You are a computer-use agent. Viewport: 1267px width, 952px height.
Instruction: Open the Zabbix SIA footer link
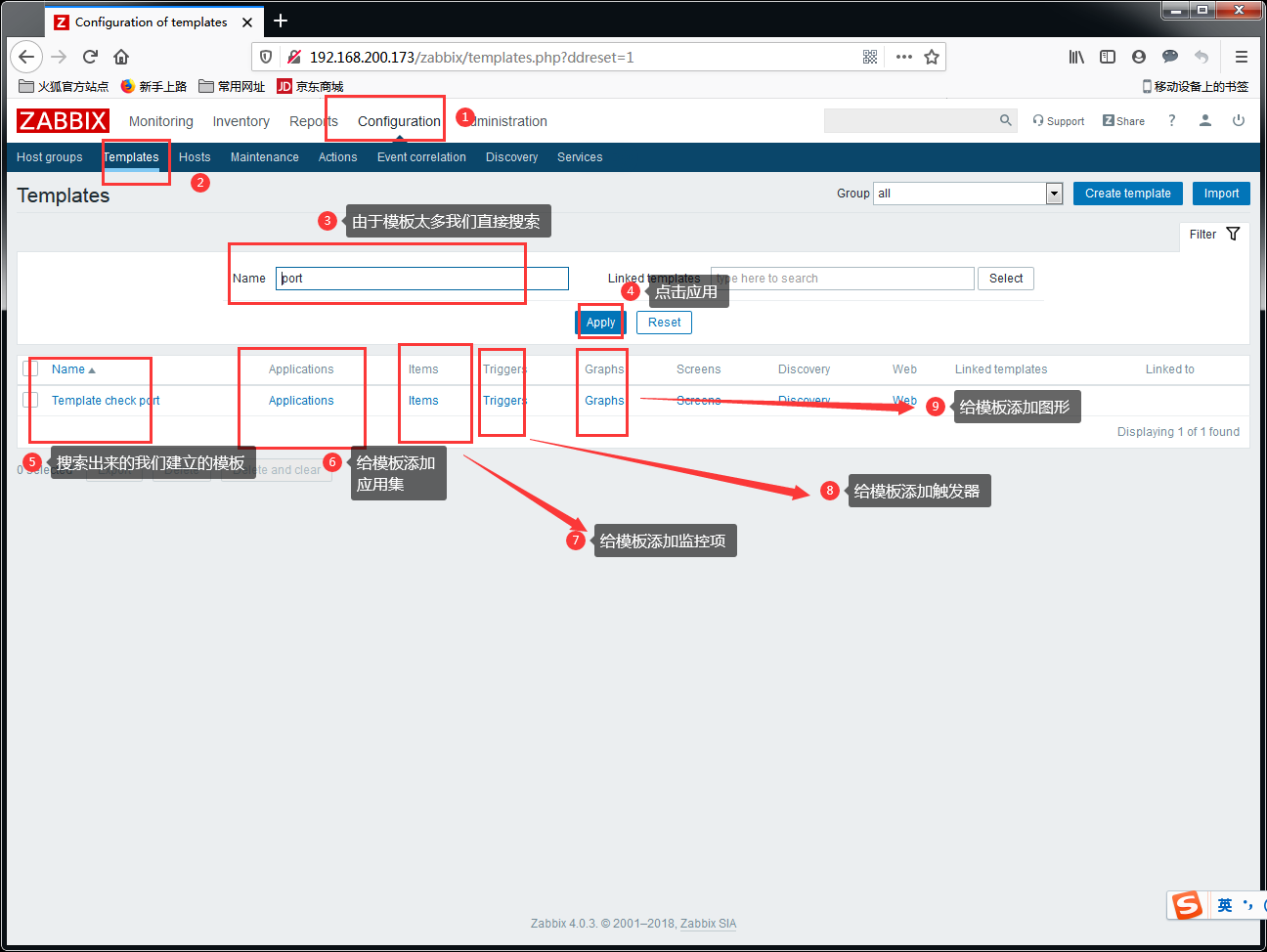point(709,924)
